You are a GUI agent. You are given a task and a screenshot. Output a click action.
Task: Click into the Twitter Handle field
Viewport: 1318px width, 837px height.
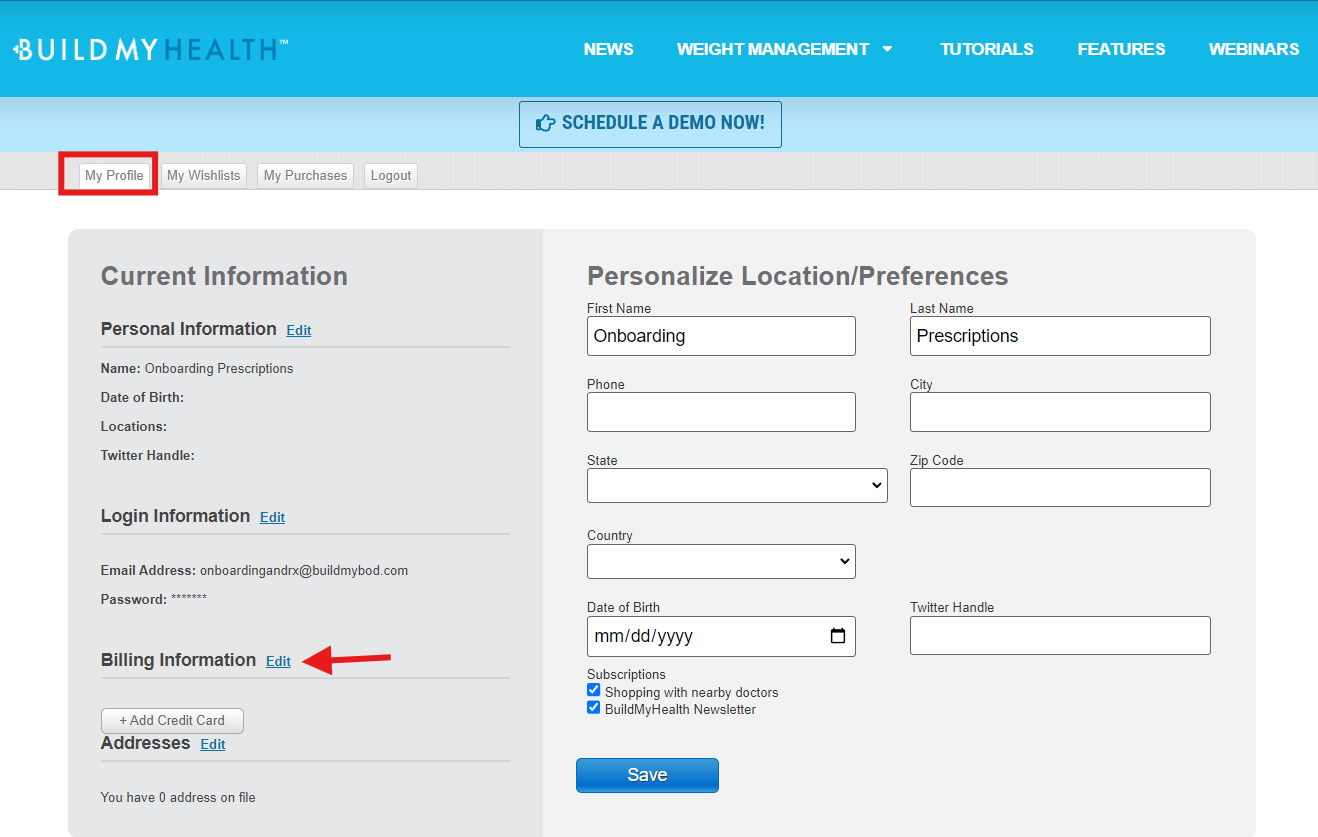[x=1060, y=636]
